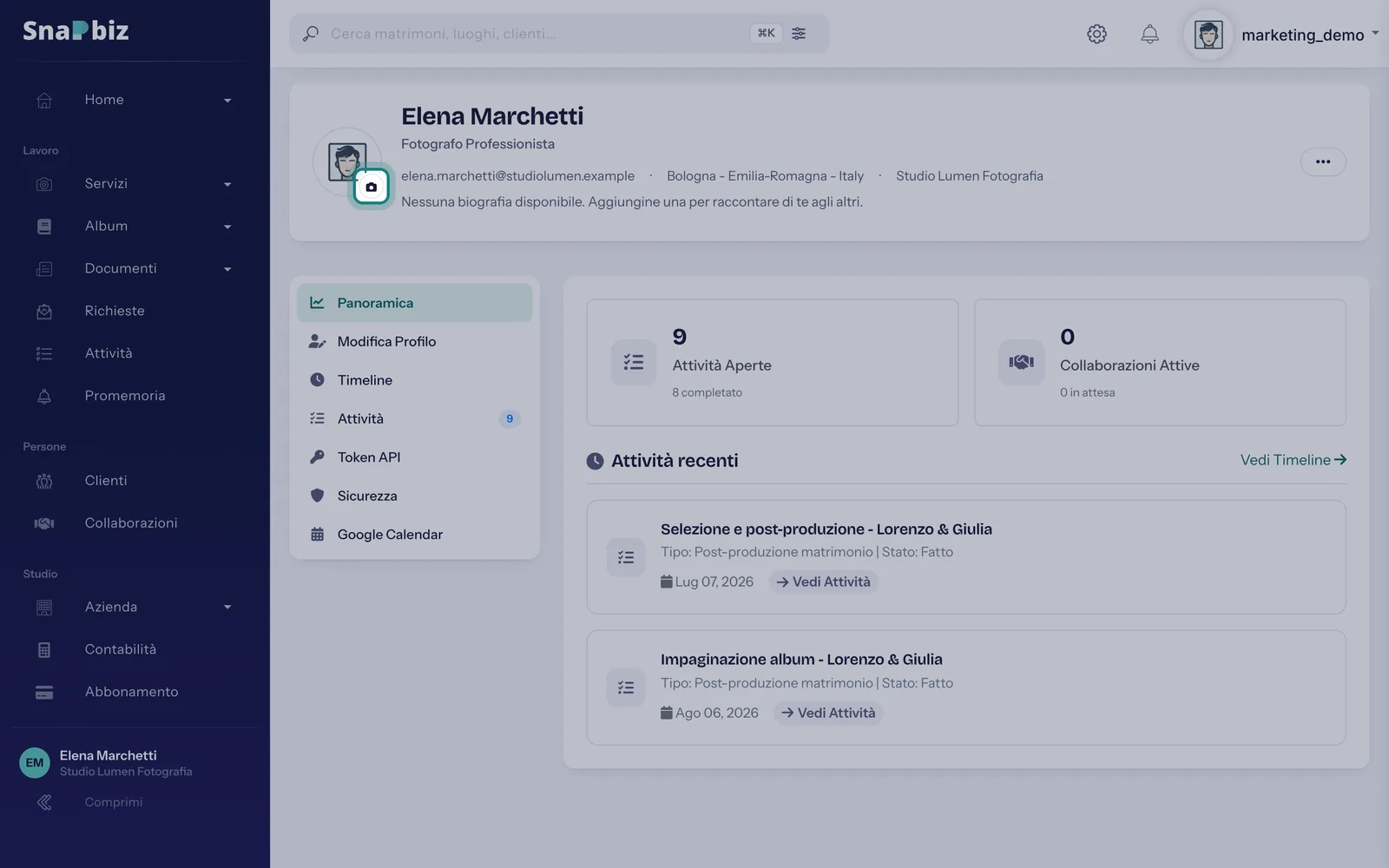1389x868 pixels.
Task: Open the profile more options button
Action: pos(1323,162)
